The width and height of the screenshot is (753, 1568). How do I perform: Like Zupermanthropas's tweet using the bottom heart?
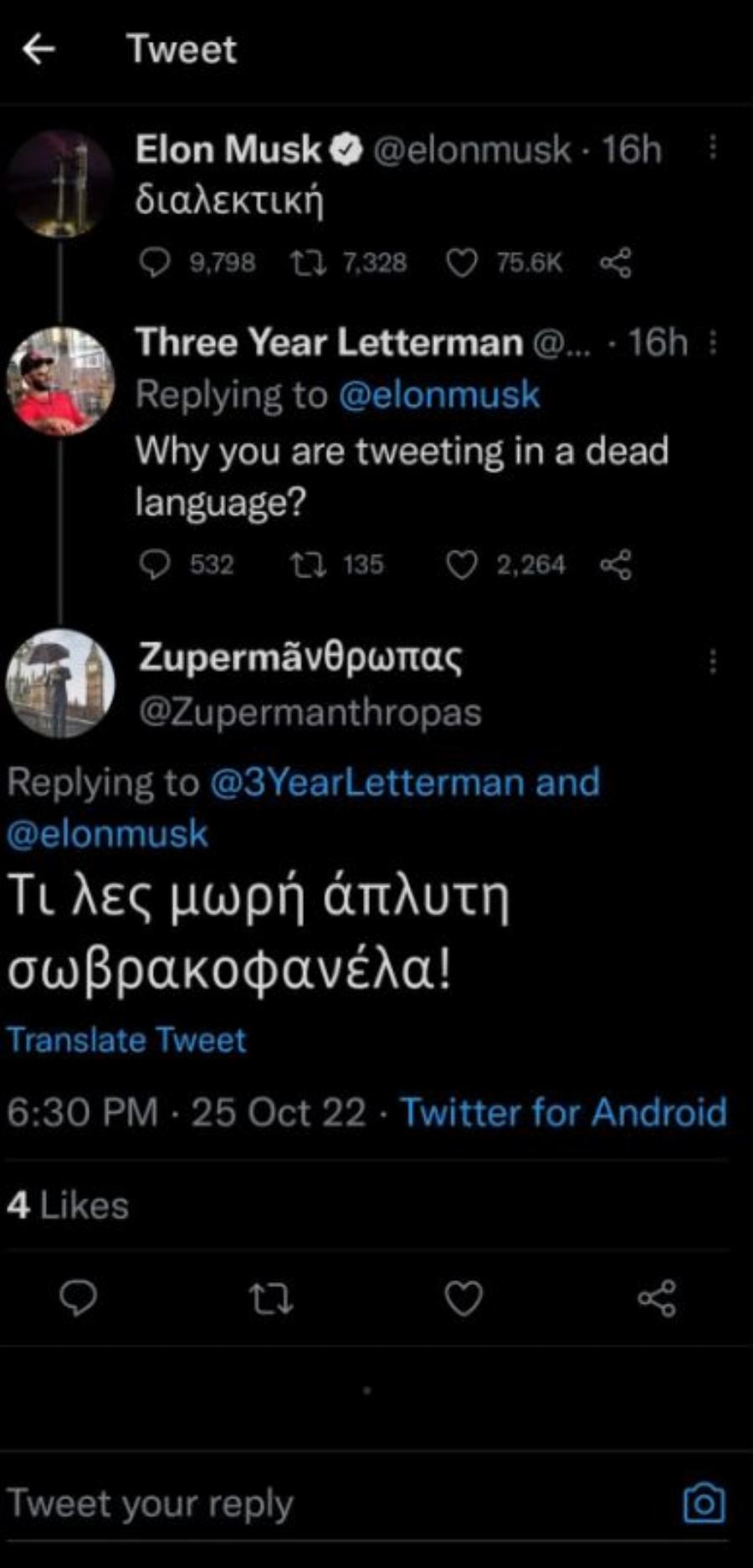tap(463, 1299)
